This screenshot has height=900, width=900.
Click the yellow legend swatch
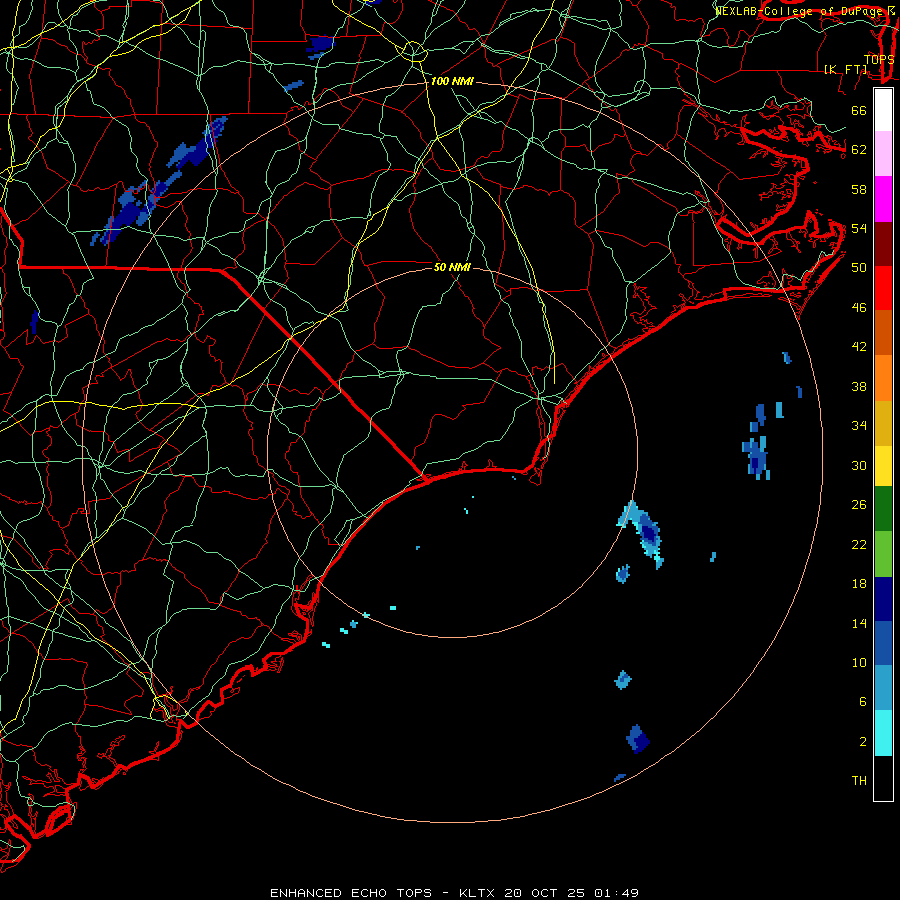[x=883, y=466]
